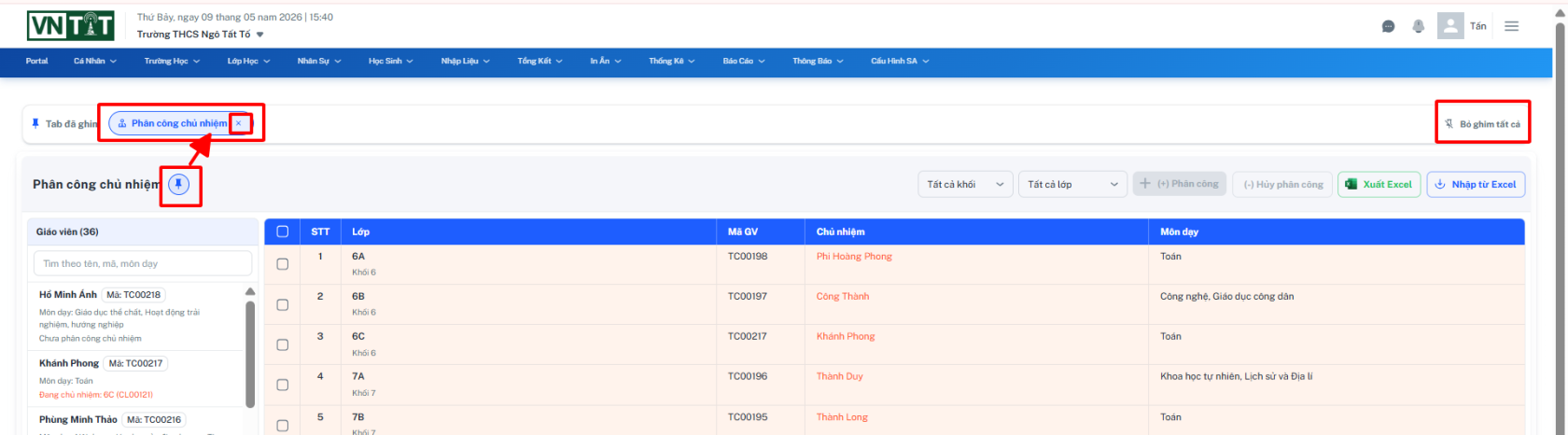Click the pin icon beside Phân công chủ nhiệm title

coord(178,185)
